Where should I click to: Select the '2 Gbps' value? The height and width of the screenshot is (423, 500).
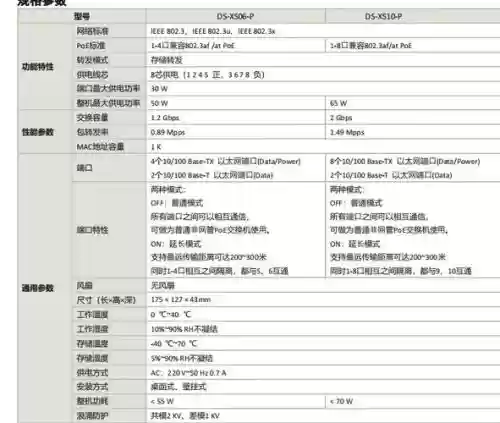click(x=341, y=118)
